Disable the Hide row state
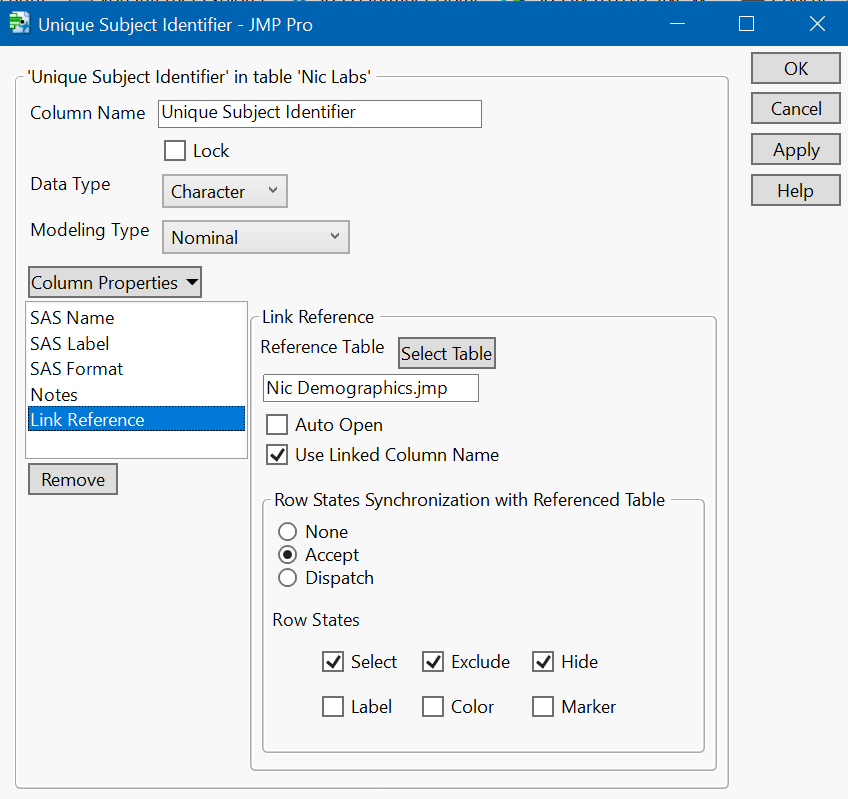The image size is (848, 799). 543,661
